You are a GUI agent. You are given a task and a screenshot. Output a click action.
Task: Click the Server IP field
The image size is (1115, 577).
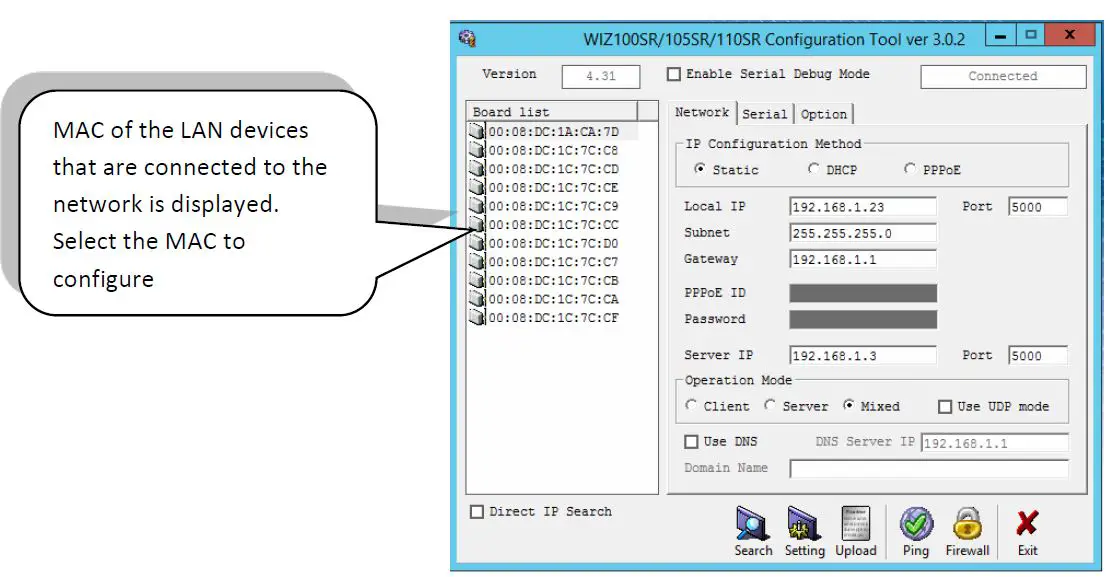pos(863,356)
